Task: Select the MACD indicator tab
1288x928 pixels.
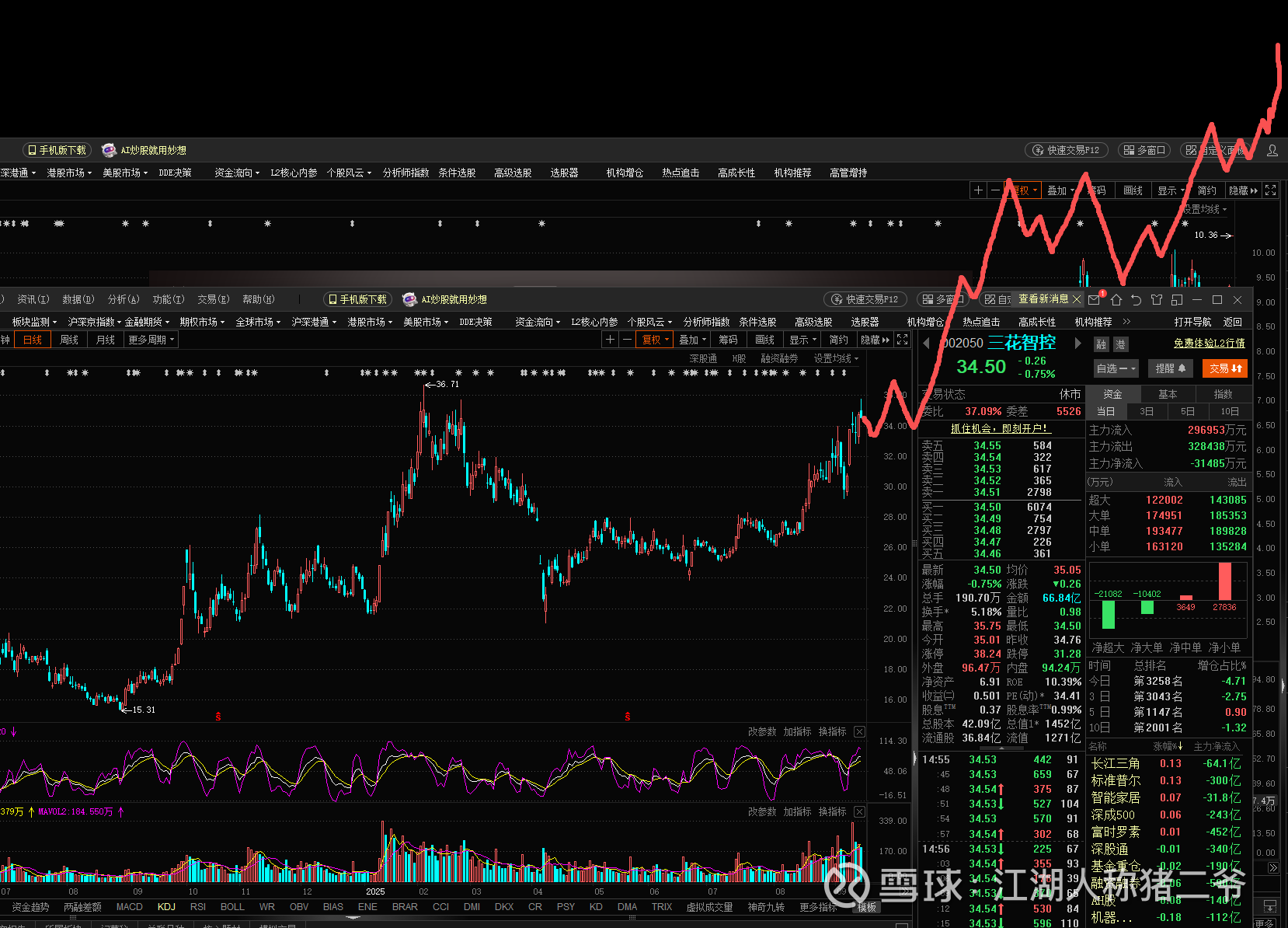Action: pos(129,906)
